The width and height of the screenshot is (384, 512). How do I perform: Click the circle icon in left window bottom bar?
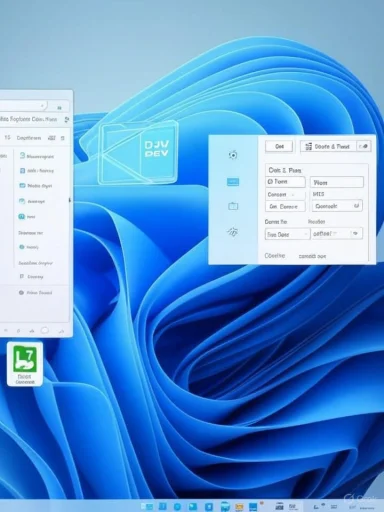(45, 330)
